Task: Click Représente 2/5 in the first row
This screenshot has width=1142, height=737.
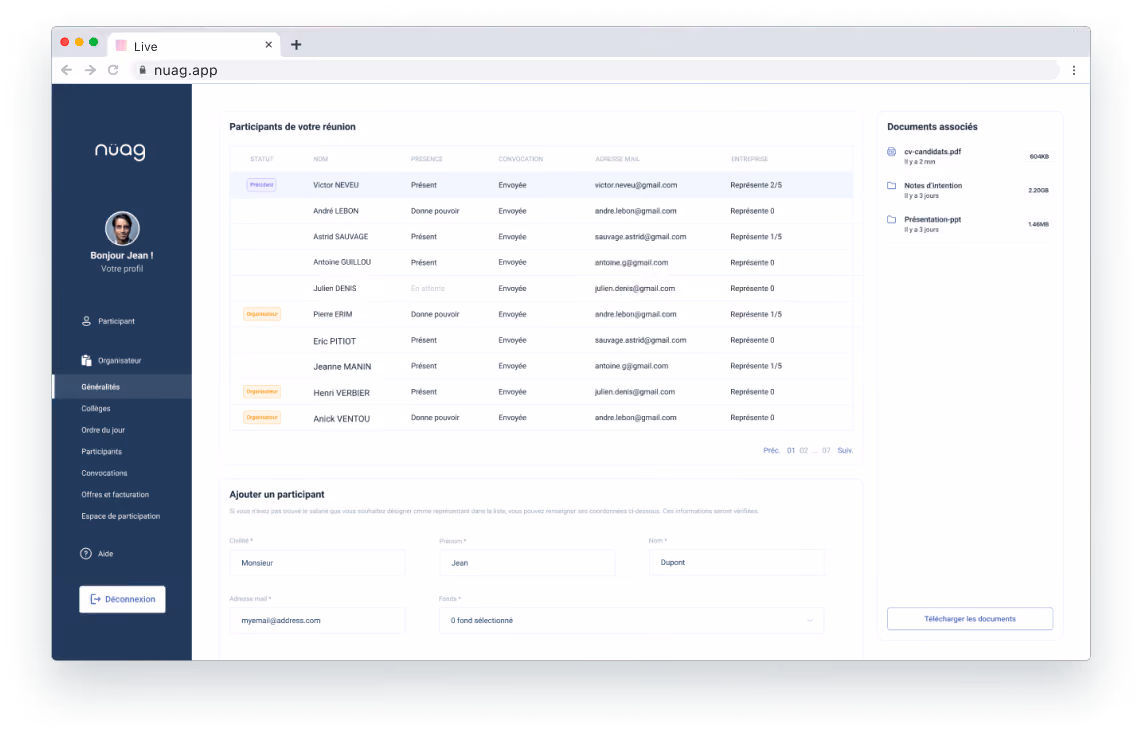Action: click(x=756, y=185)
